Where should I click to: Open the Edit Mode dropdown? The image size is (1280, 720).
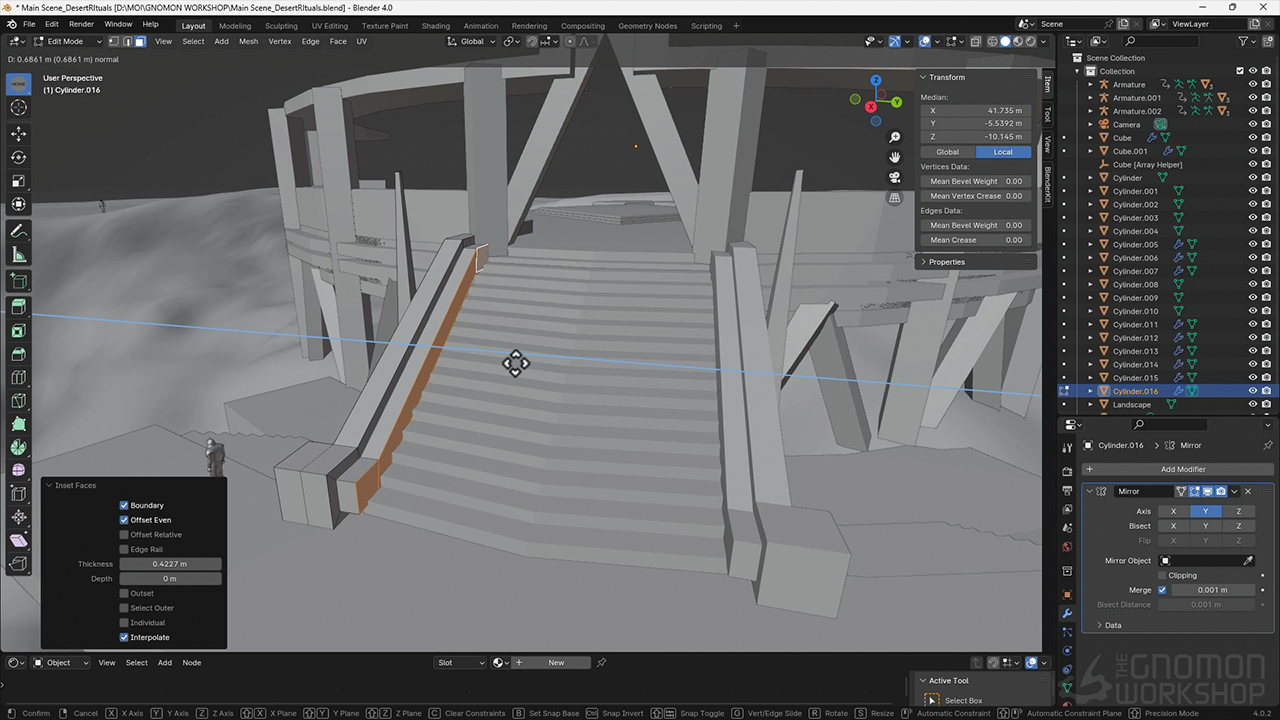(65, 41)
